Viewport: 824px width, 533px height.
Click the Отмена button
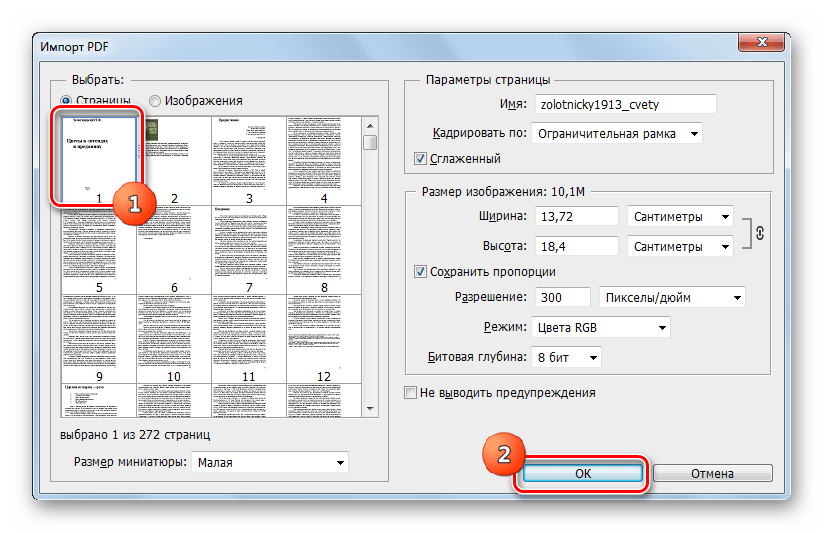tap(711, 474)
